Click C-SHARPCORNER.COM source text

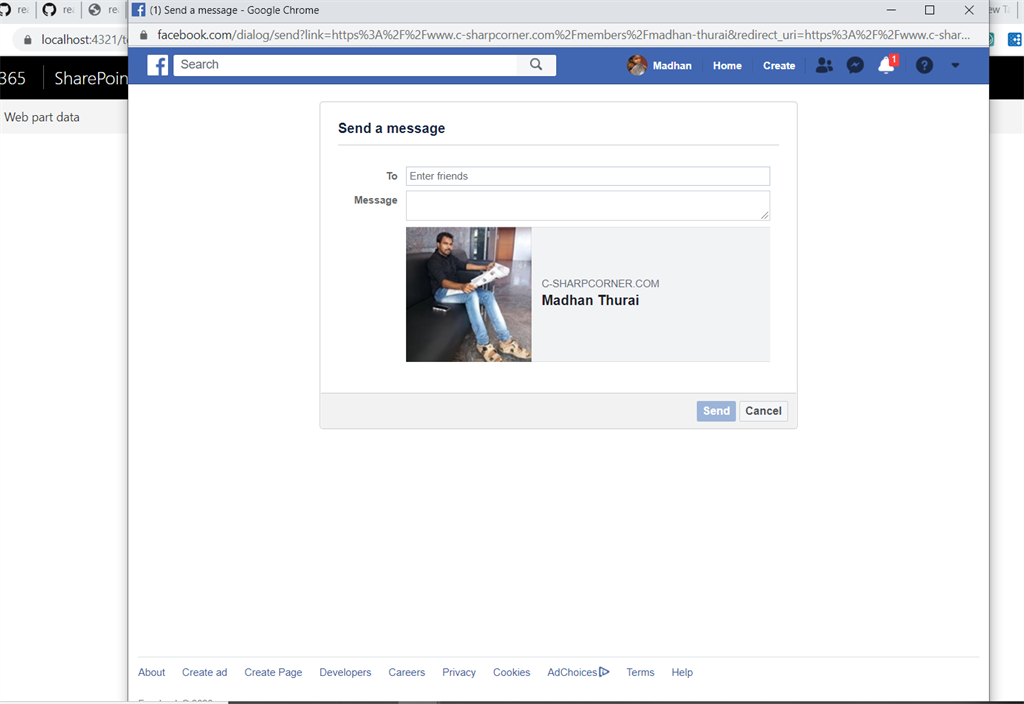[x=600, y=283]
